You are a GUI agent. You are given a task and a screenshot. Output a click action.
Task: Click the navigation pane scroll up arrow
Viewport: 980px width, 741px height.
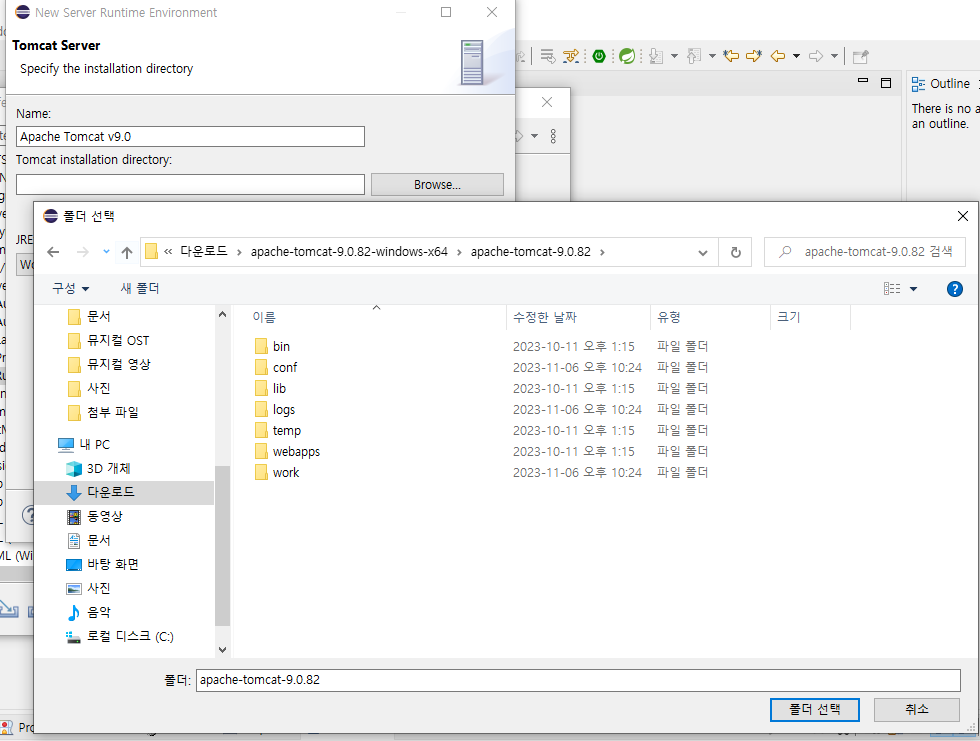(x=222, y=314)
